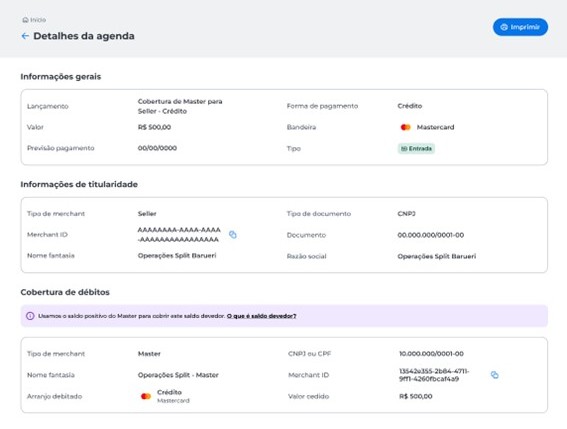Click the Valor cedido label
567x429 pixels.
(x=308, y=396)
